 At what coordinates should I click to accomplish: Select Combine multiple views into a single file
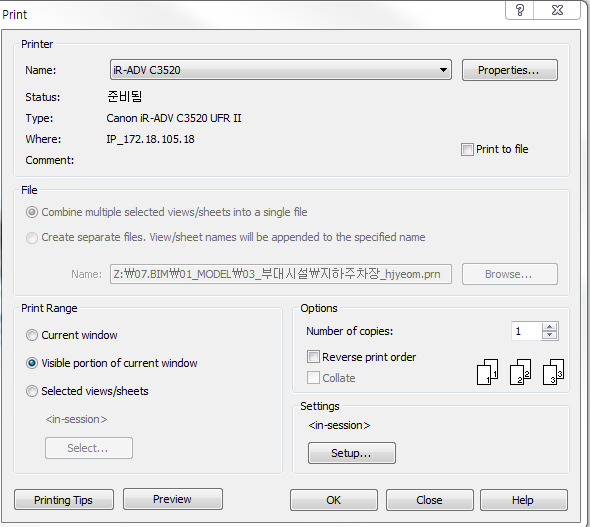click(32, 212)
